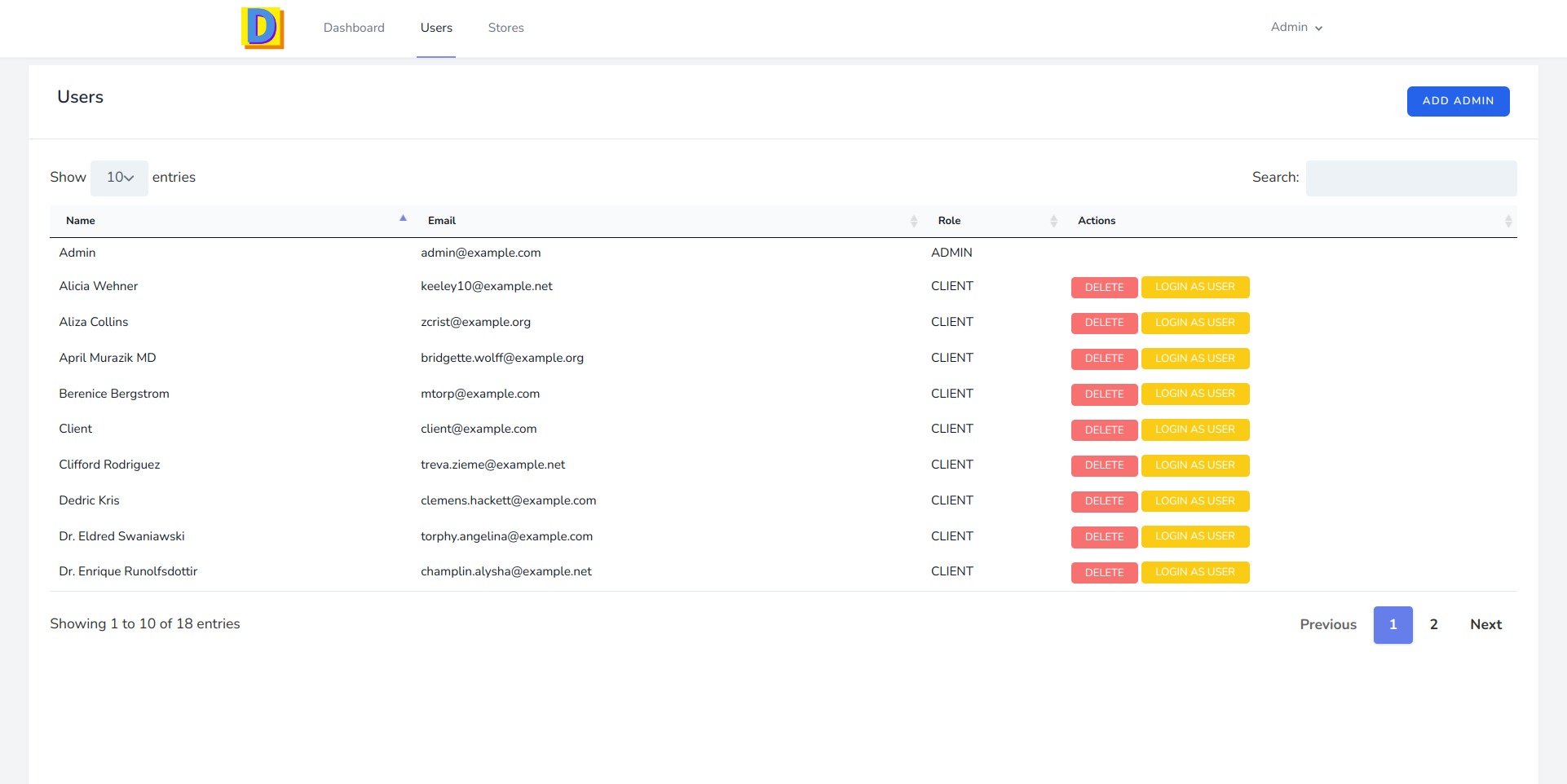Click the ADMIN role cell
1567x784 pixels.
pyautogui.click(x=951, y=253)
